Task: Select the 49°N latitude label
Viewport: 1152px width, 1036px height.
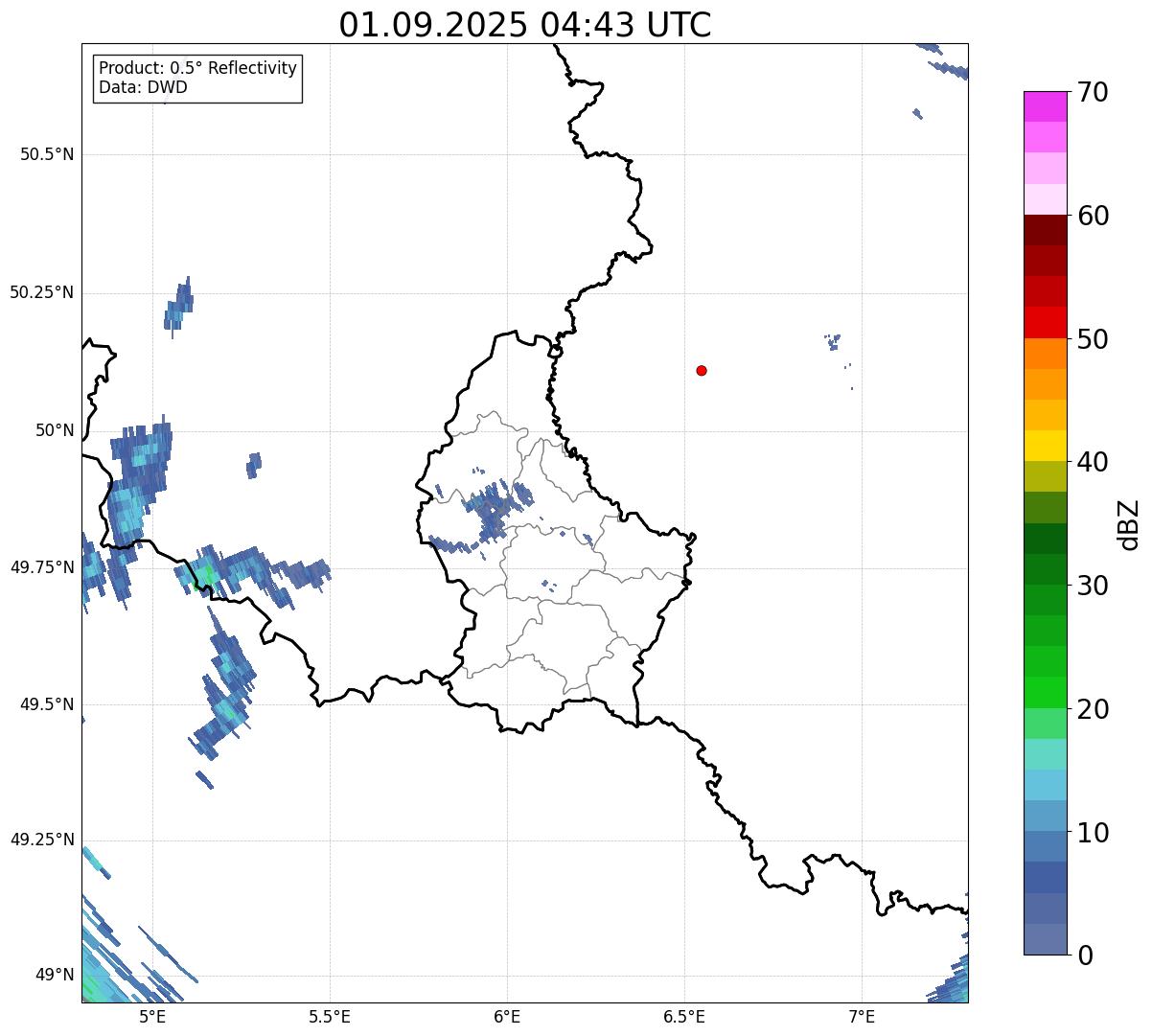Action: pyautogui.click(x=55, y=975)
